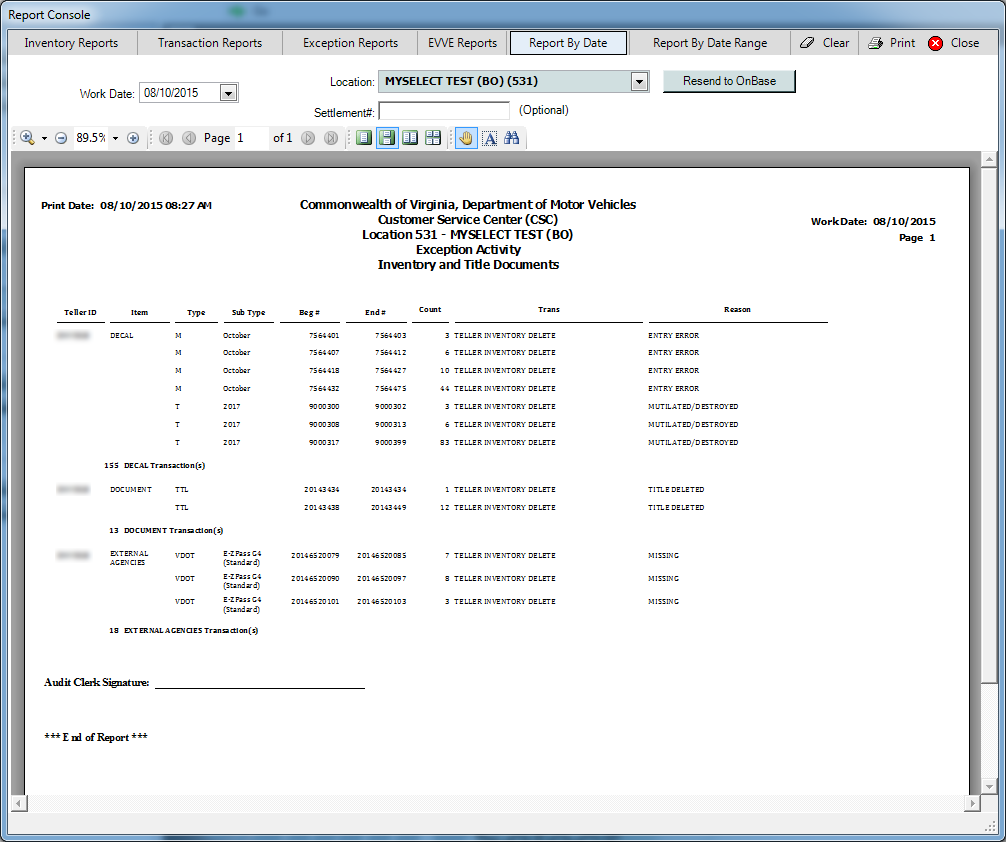This screenshot has width=1006, height=842.
Task: Click the magnifier zoom tool icon
Action: [26, 138]
